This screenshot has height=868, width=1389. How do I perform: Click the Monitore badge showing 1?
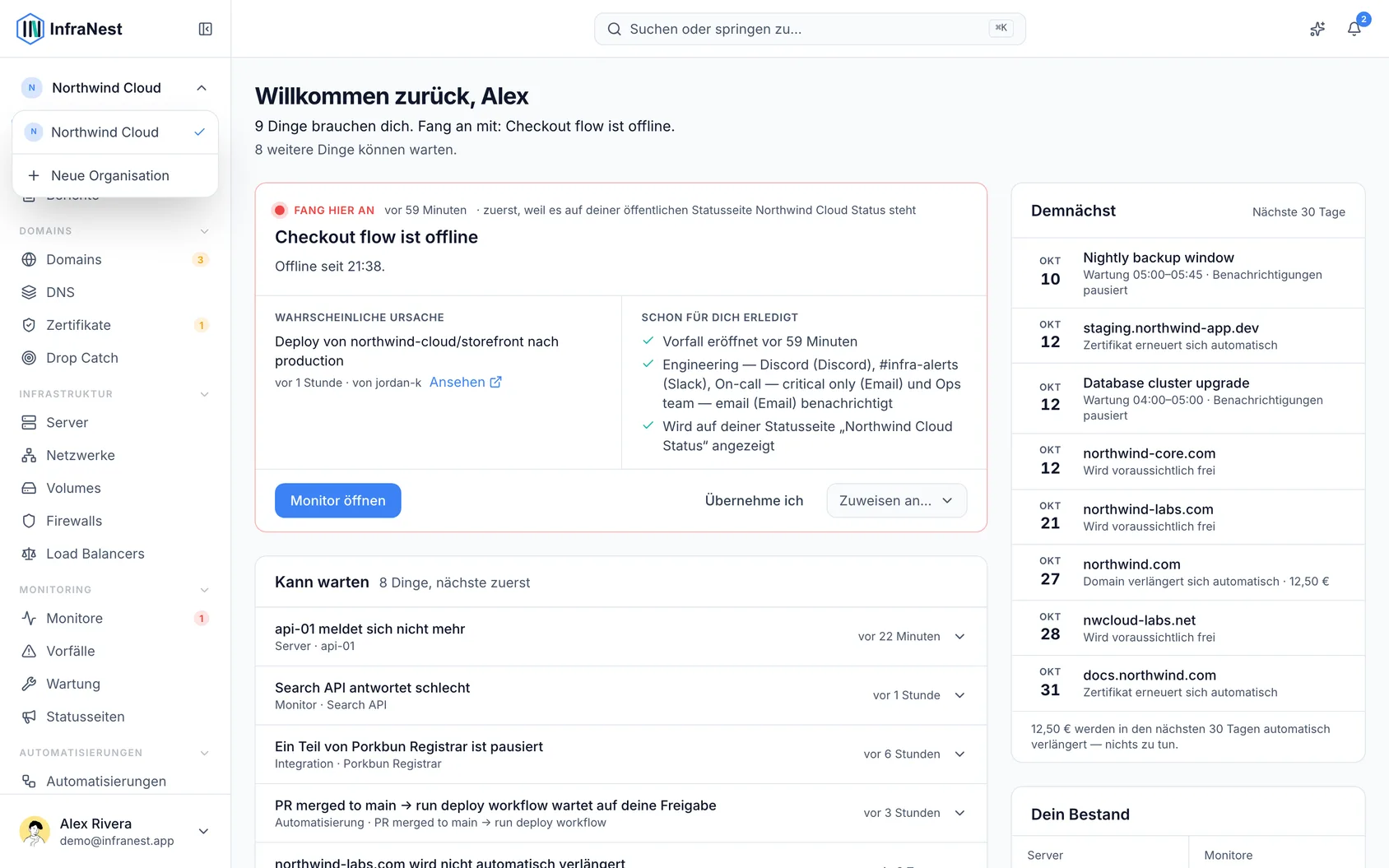pyautogui.click(x=201, y=618)
